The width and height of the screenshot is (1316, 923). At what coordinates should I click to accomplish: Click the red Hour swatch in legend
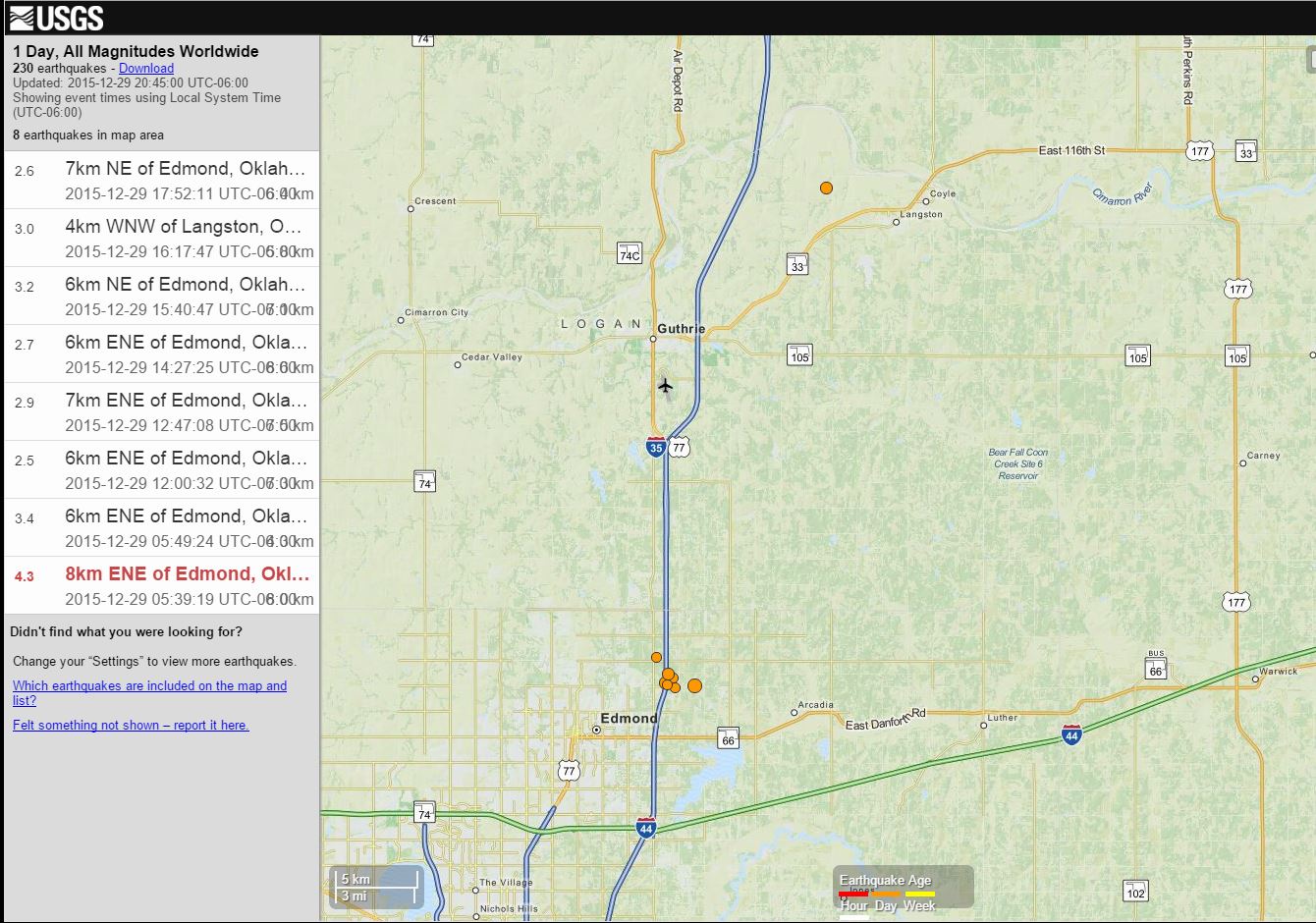coord(853,895)
